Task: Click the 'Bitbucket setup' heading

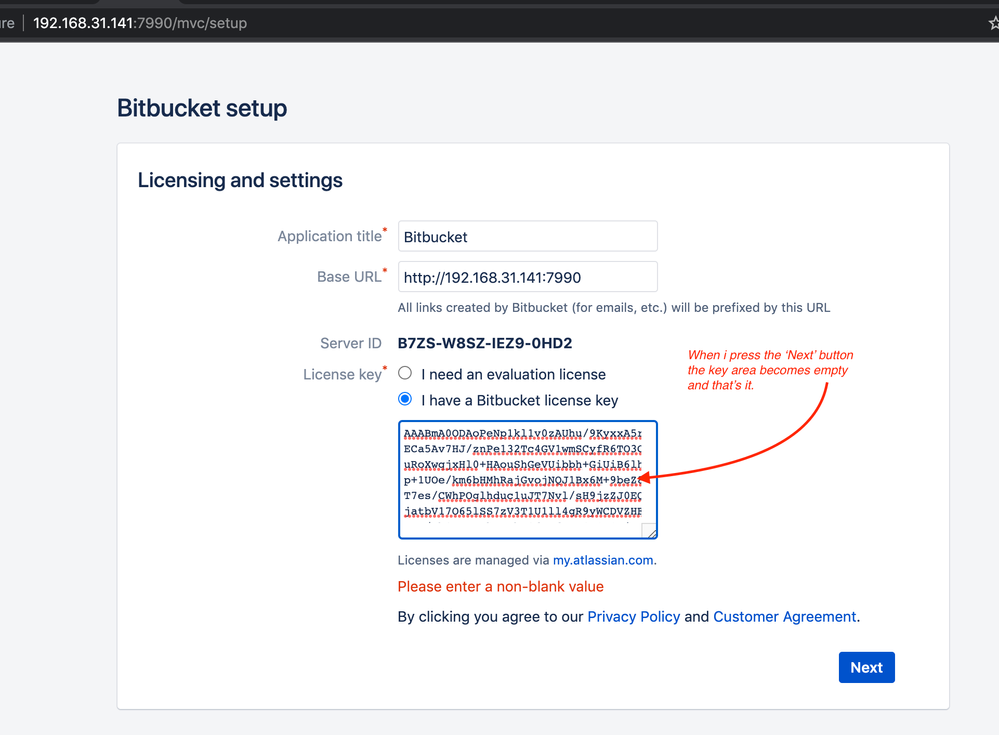Action: 202,108
